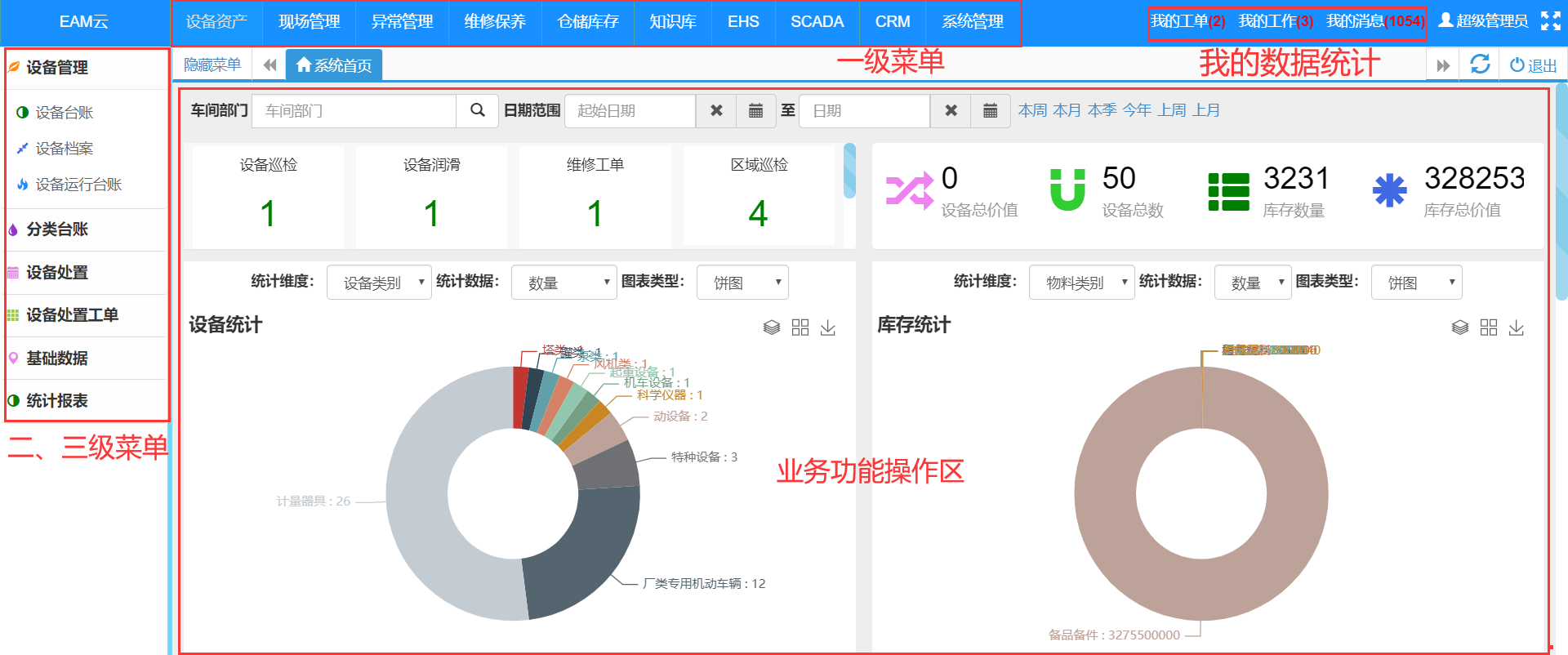Image resolution: width=1568 pixels, height=655 pixels.
Task: Open 我的工作 task list
Action: 1276,21
